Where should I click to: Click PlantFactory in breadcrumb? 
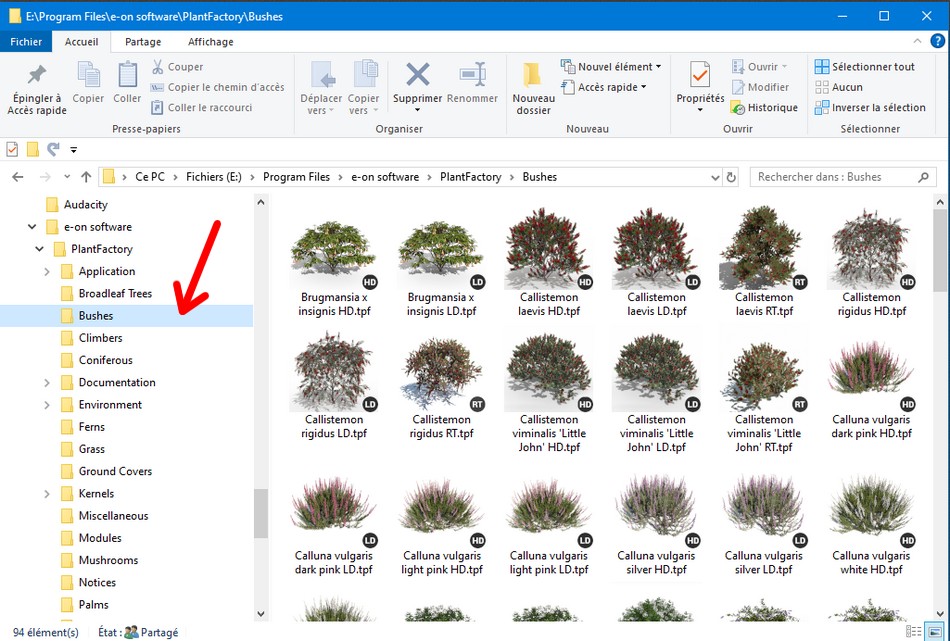tap(470, 177)
